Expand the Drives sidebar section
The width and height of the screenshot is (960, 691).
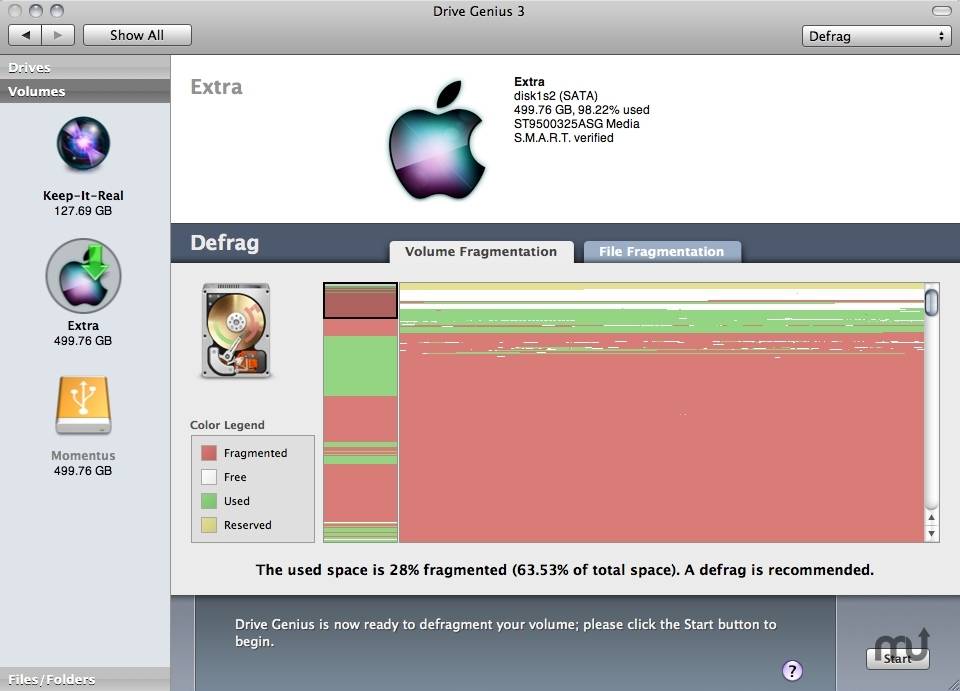[85, 67]
